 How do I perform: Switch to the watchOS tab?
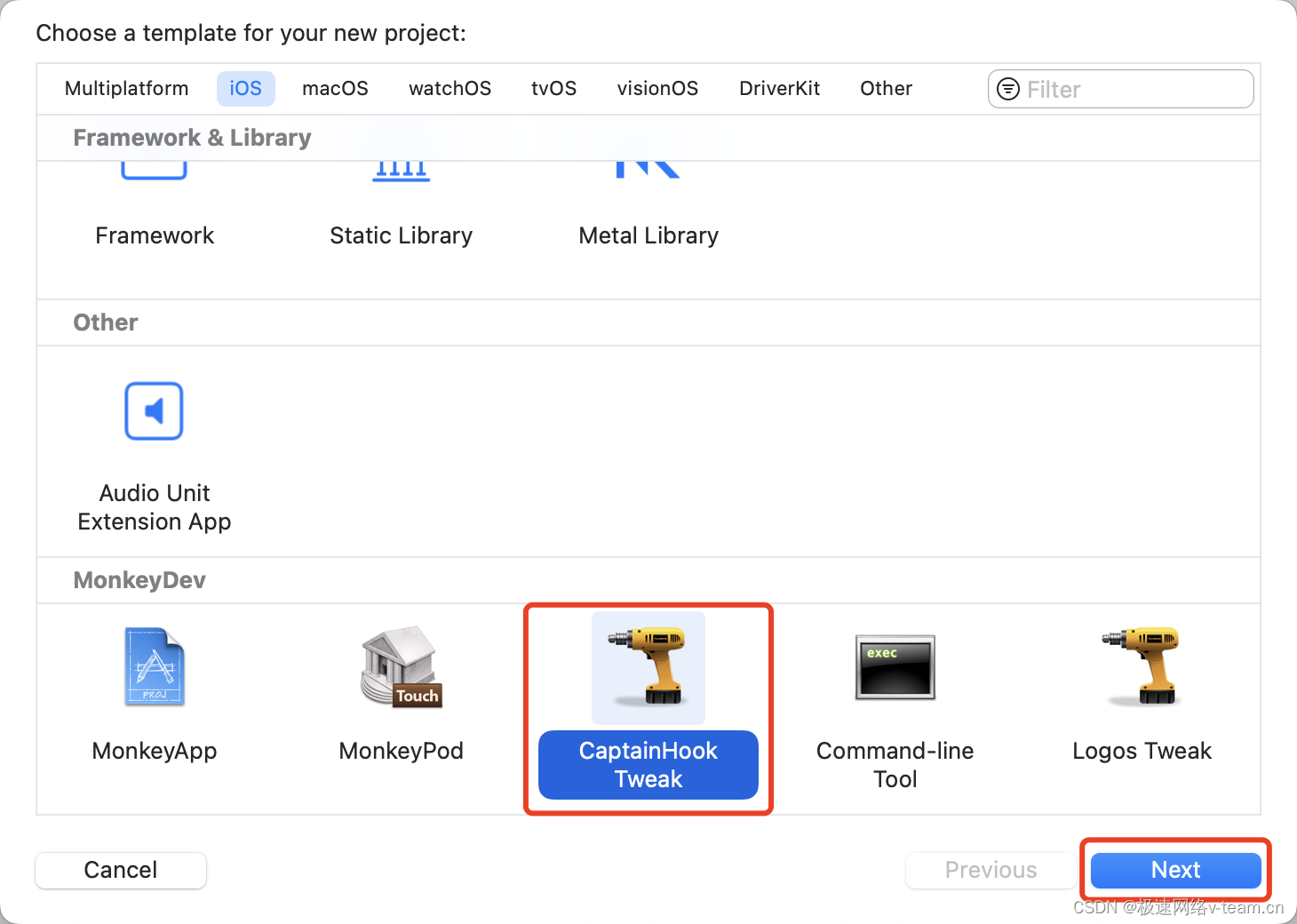450,89
